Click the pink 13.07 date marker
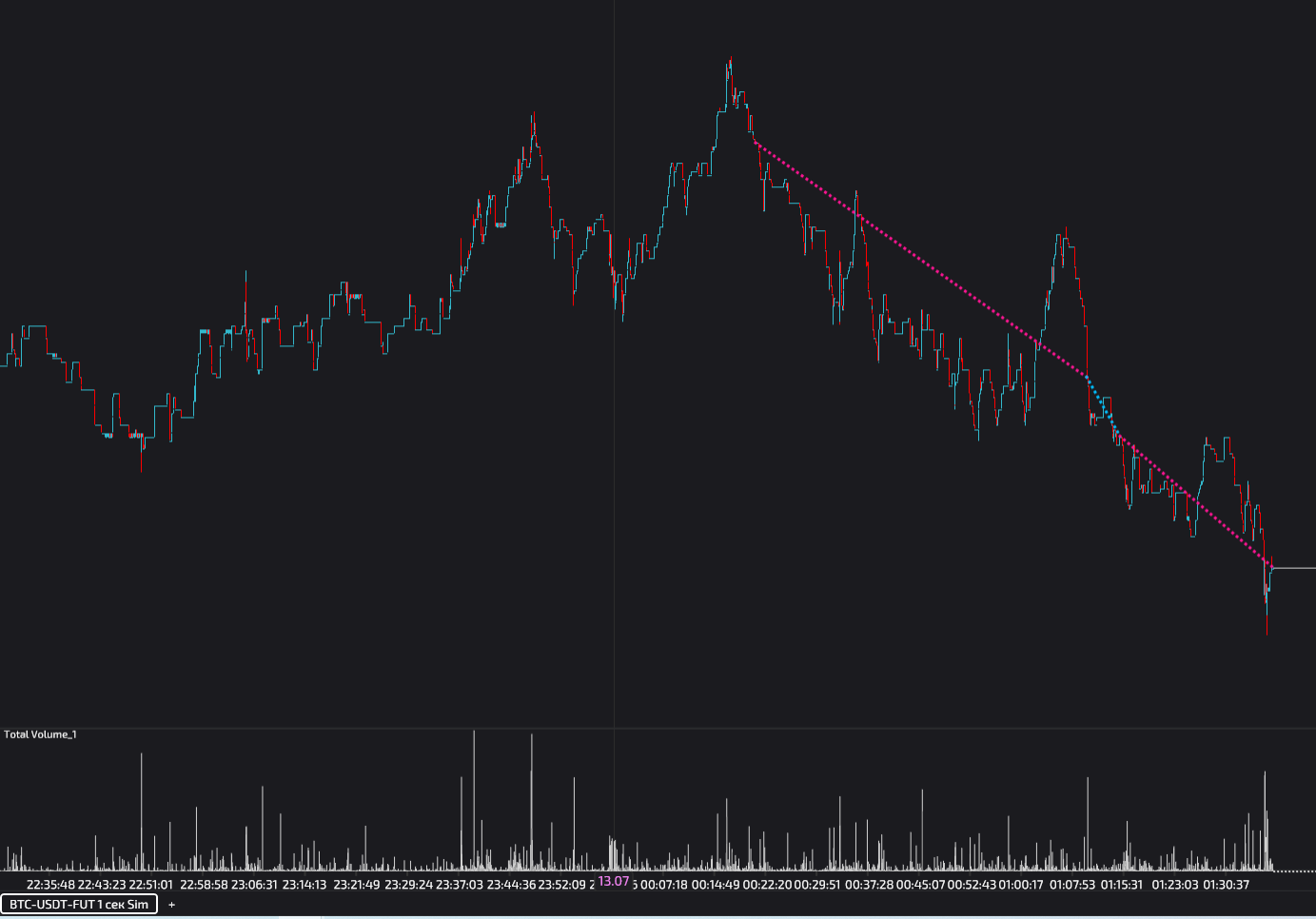 point(614,881)
